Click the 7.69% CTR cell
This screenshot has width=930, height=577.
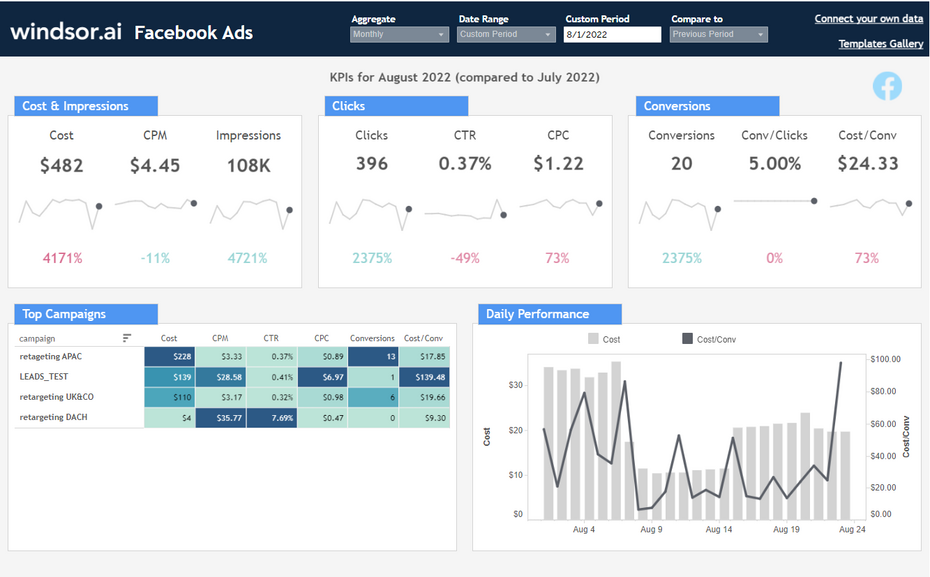pyautogui.click(x=272, y=417)
